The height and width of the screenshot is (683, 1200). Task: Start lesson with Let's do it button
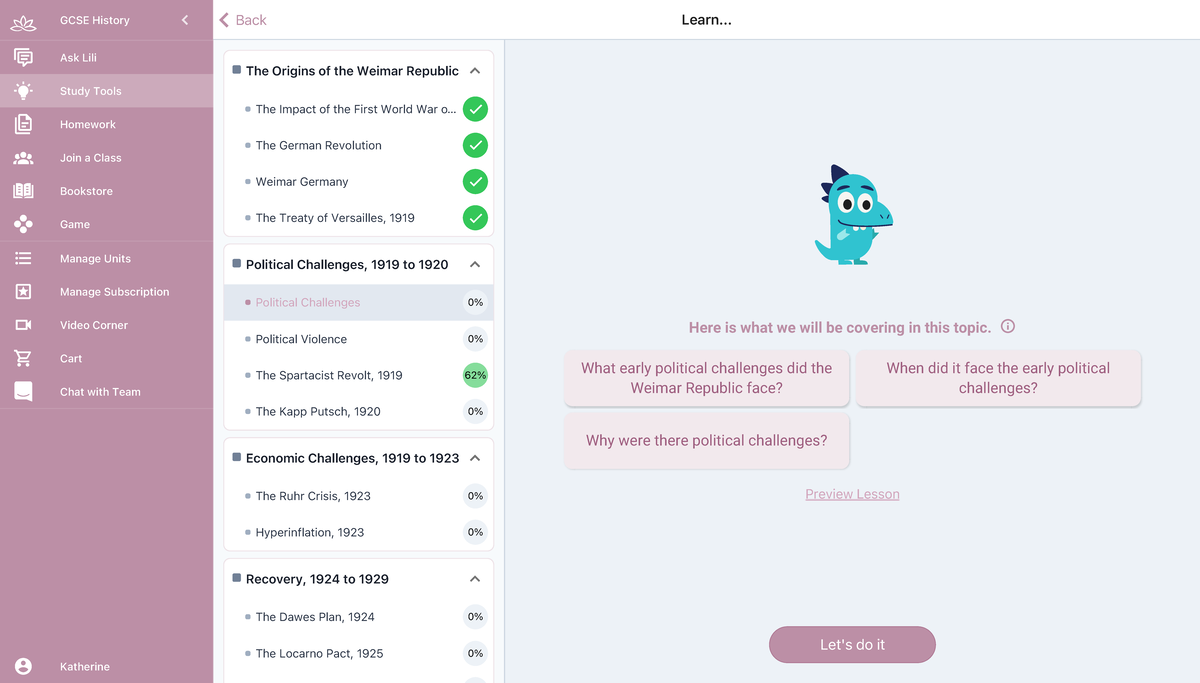[852, 645]
